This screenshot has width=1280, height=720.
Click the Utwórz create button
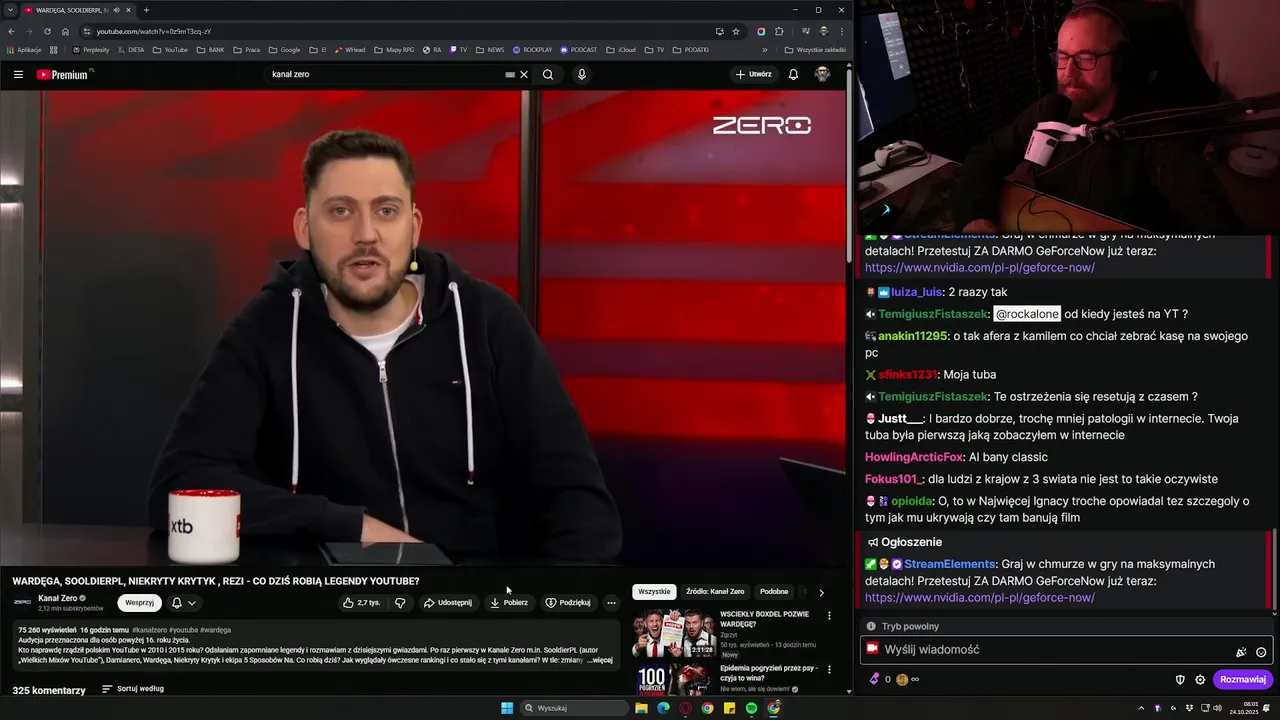754,74
